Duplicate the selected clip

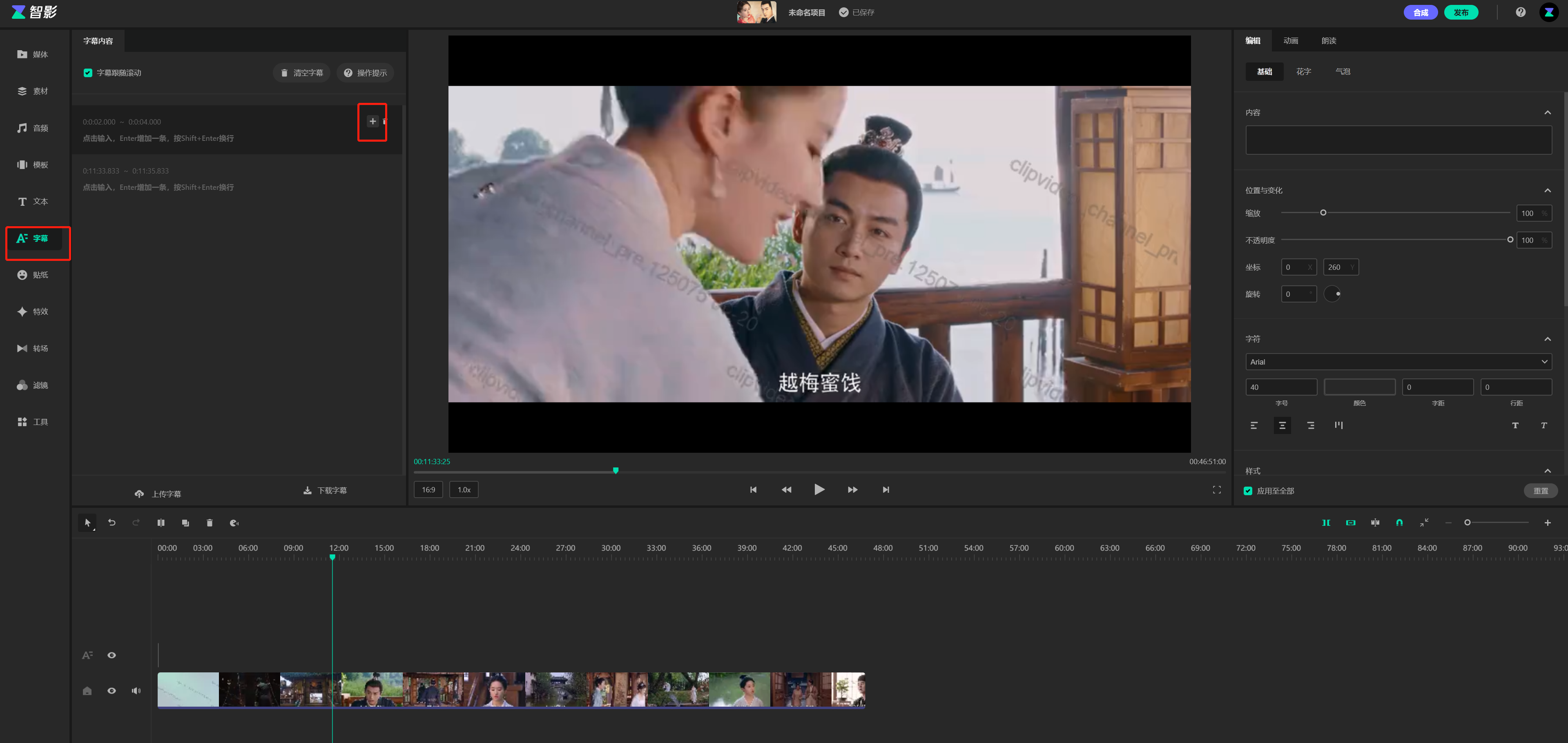click(x=185, y=523)
